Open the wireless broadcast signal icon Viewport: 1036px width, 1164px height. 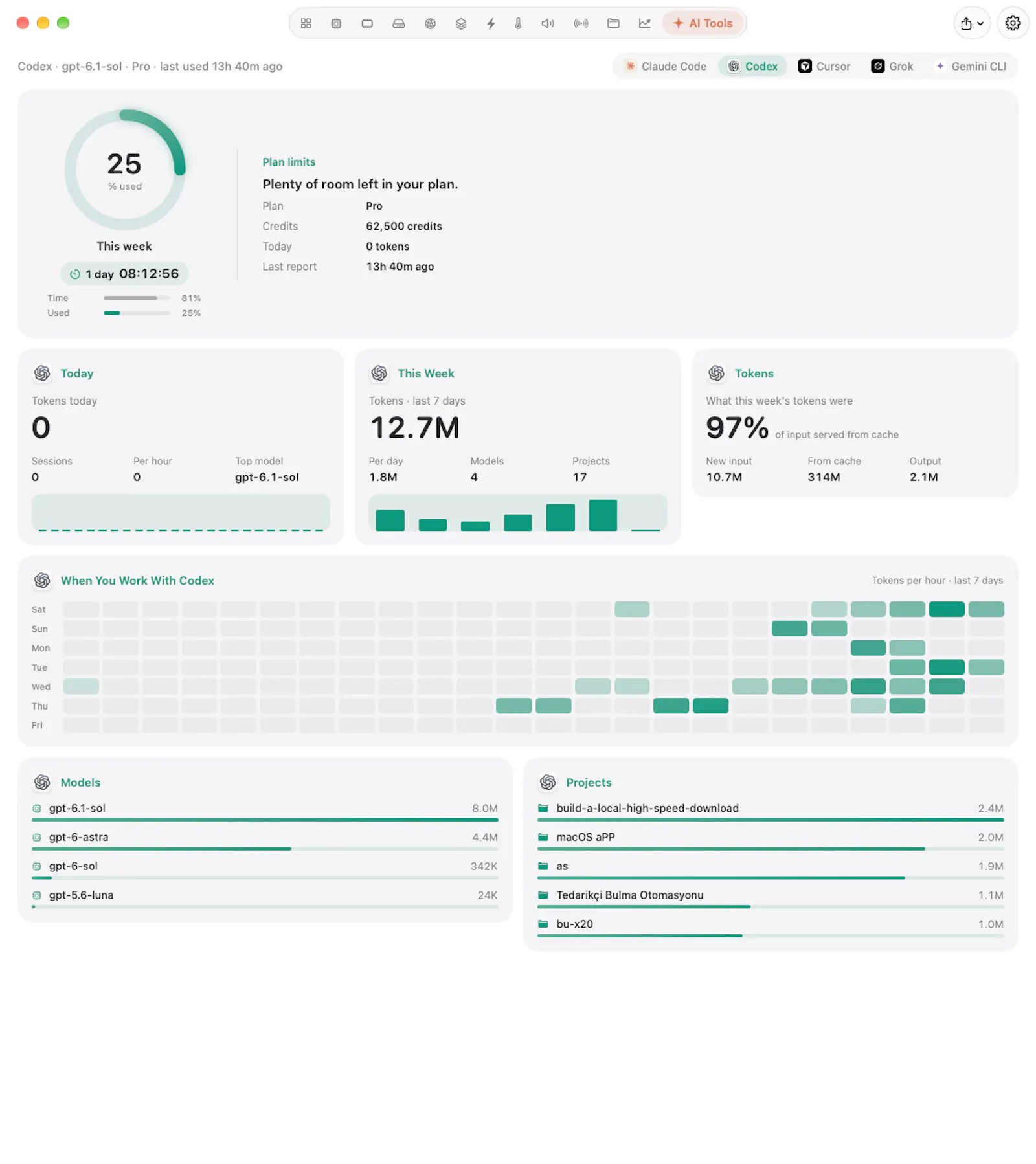tap(581, 23)
